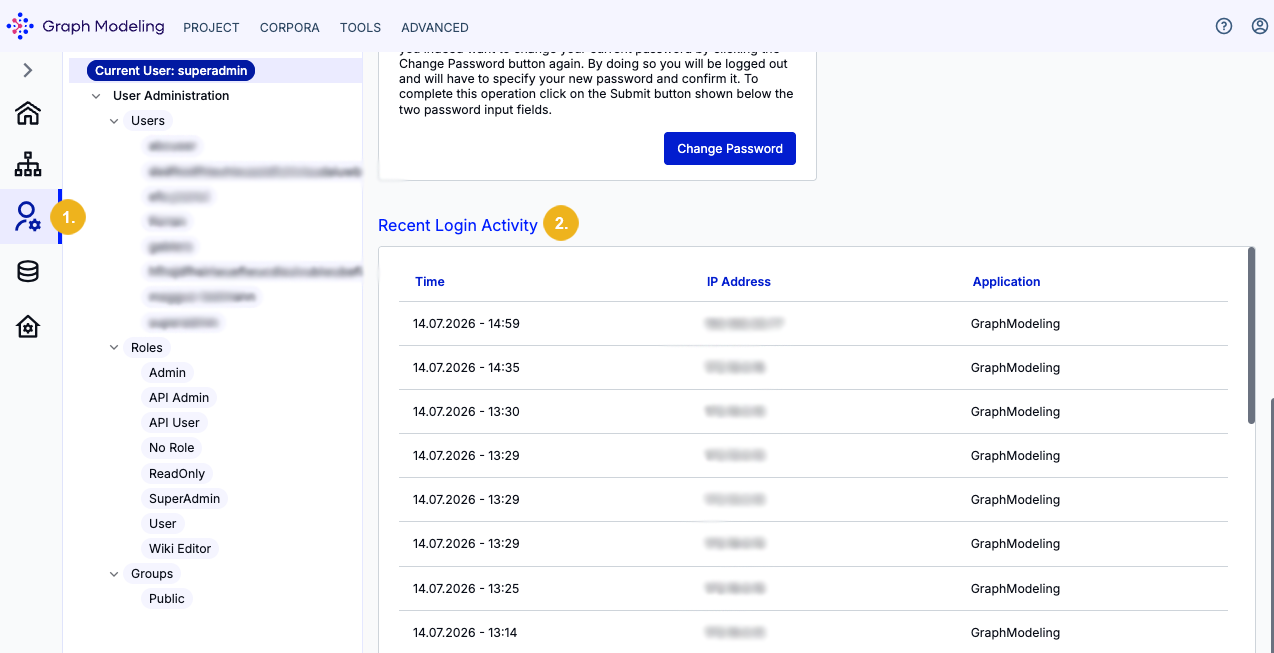Screen dimensions: 1274x653
Task: Open the help question mark icon
Action: pyautogui.click(x=1224, y=26)
